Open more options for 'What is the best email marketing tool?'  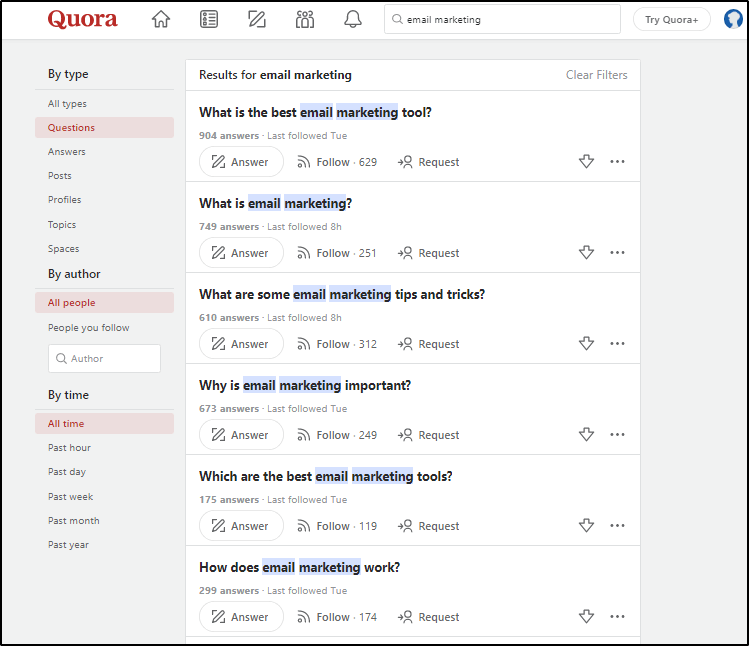click(x=617, y=162)
